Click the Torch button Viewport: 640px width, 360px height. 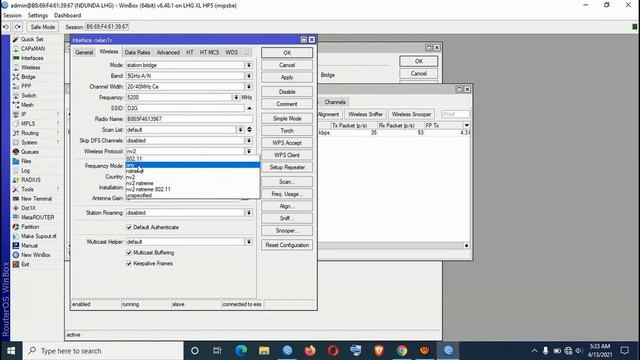pyautogui.click(x=287, y=131)
